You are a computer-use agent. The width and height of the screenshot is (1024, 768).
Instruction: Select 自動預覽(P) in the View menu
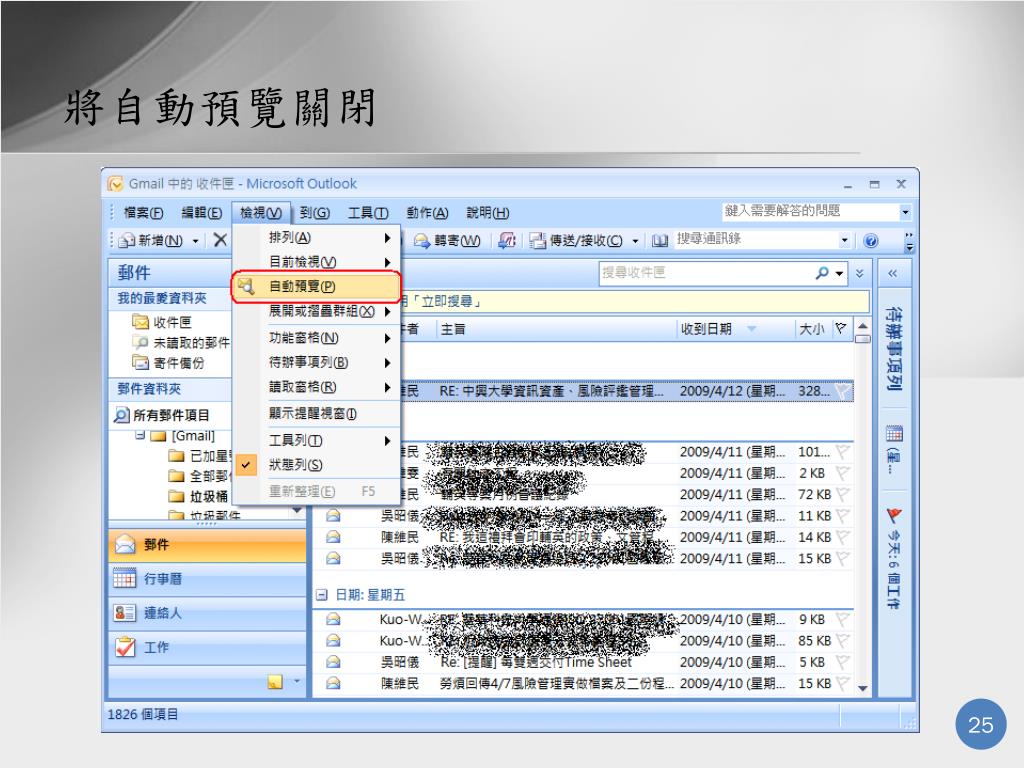coord(316,286)
